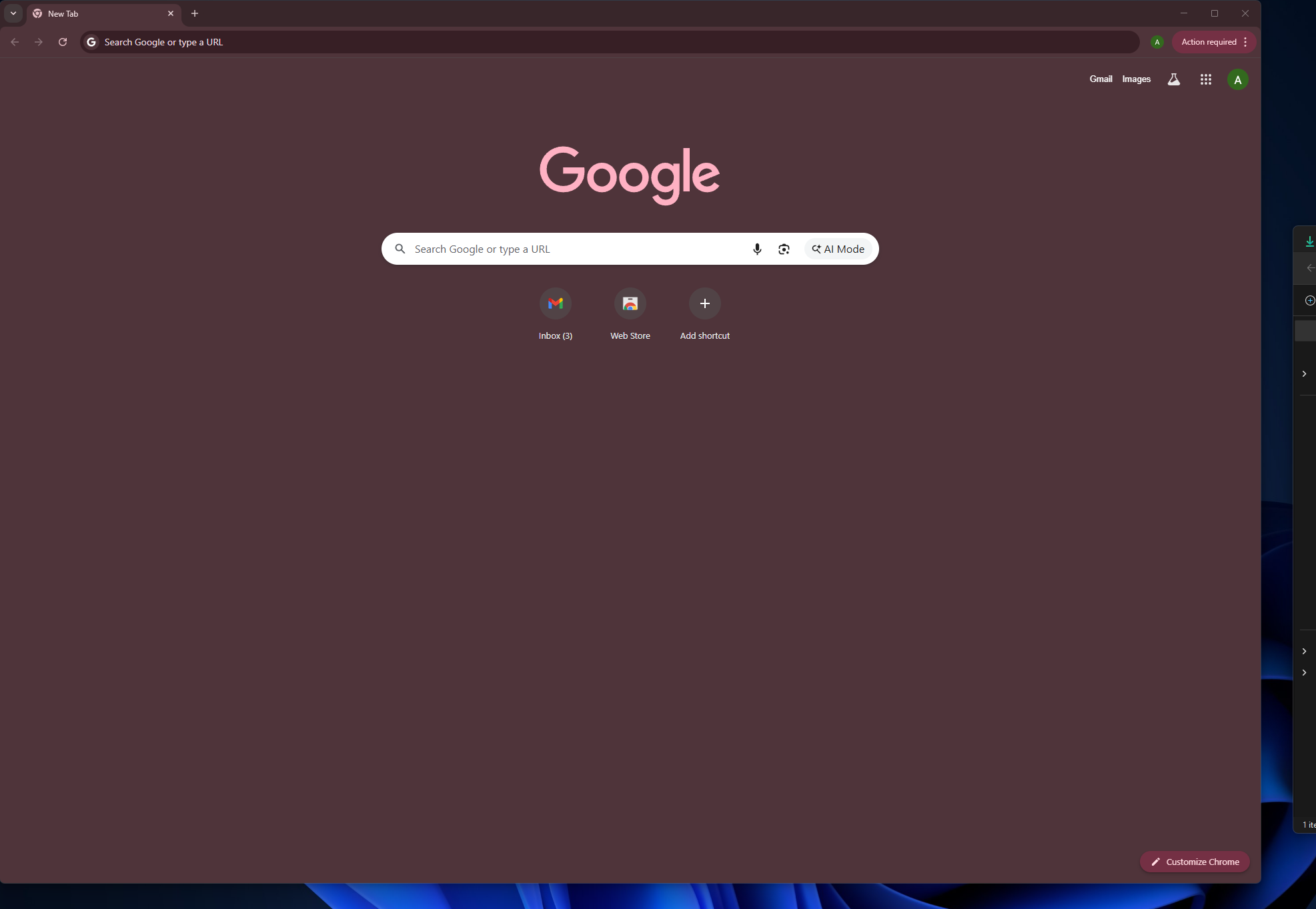Open the Web Store shortcut
The image size is (1316, 909).
[x=630, y=304]
